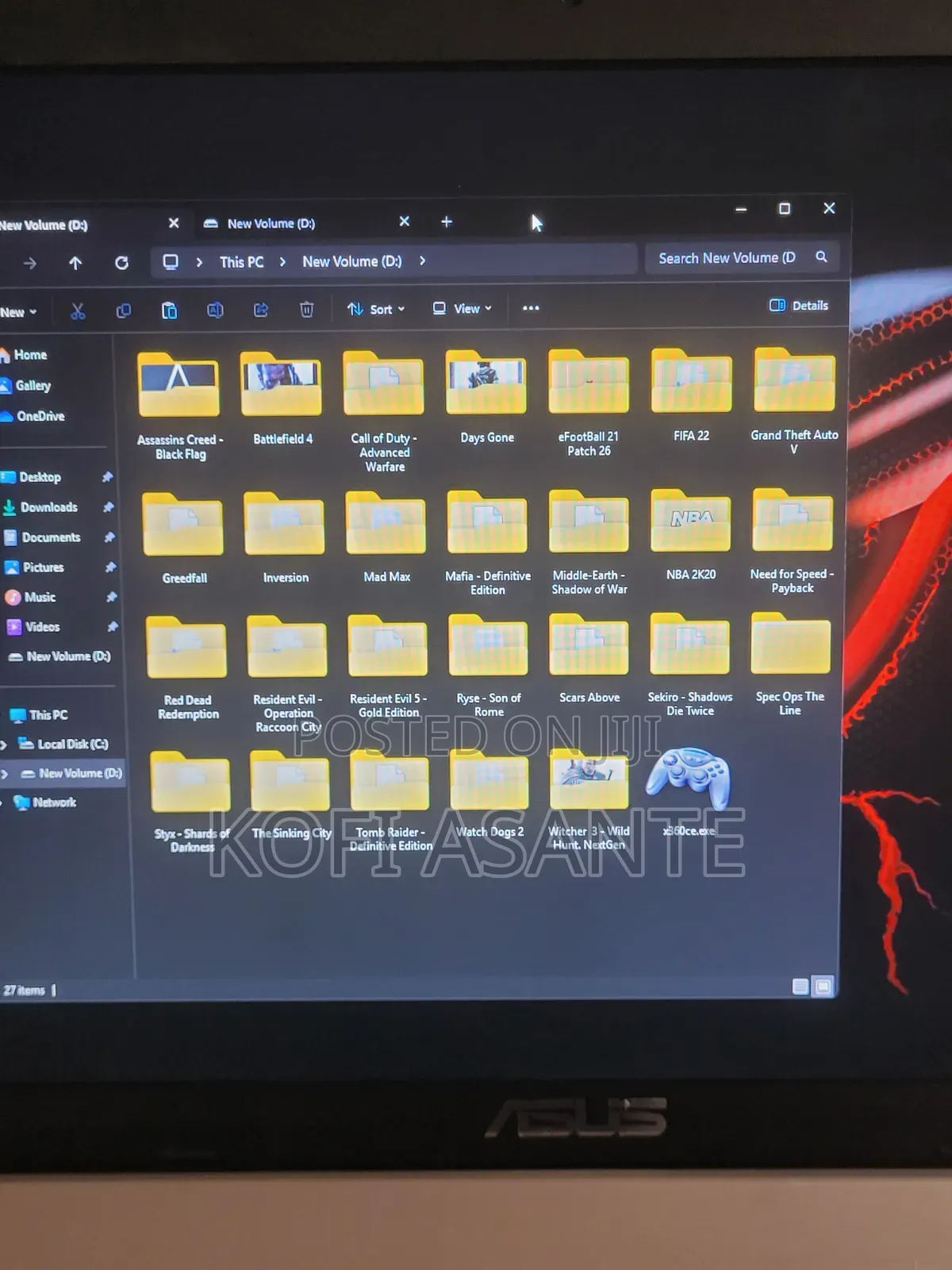Unpin Desktop from Quick access
The width and height of the screenshot is (952, 1270).
(107, 477)
